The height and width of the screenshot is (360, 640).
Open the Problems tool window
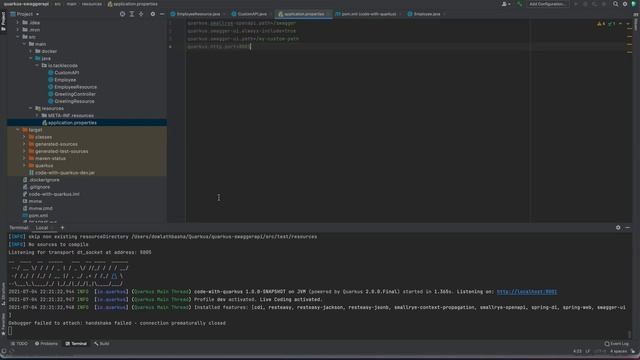pyautogui.click(x=47, y=344)
